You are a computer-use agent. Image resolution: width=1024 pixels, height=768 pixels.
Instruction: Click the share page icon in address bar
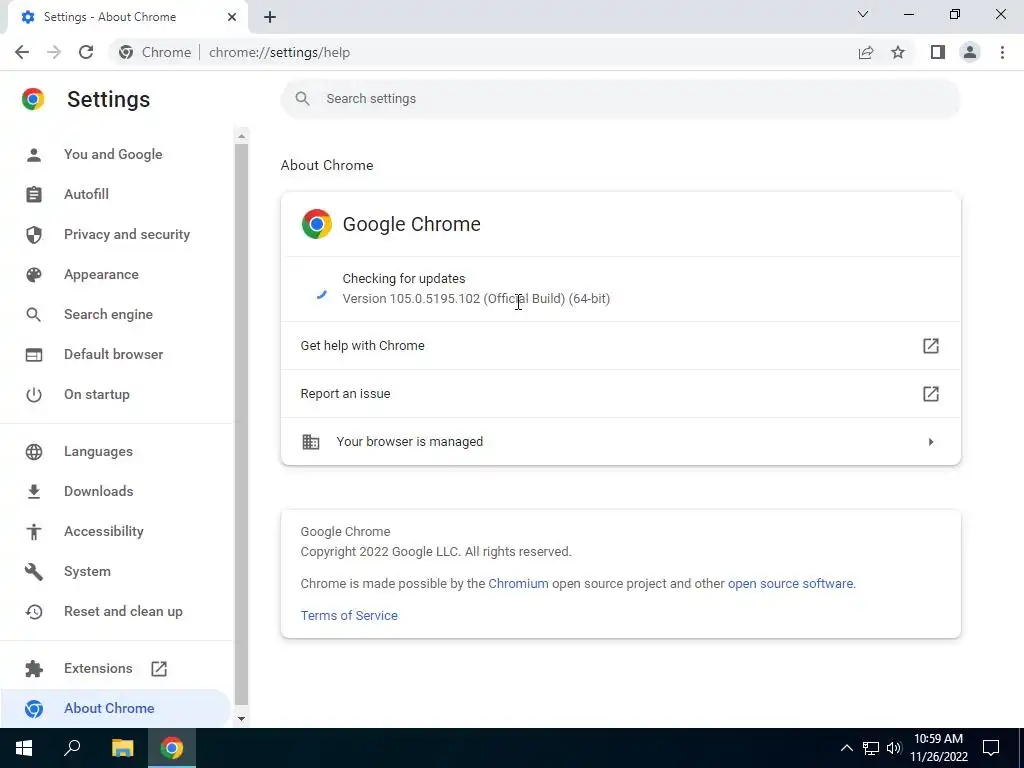(866, 52)
